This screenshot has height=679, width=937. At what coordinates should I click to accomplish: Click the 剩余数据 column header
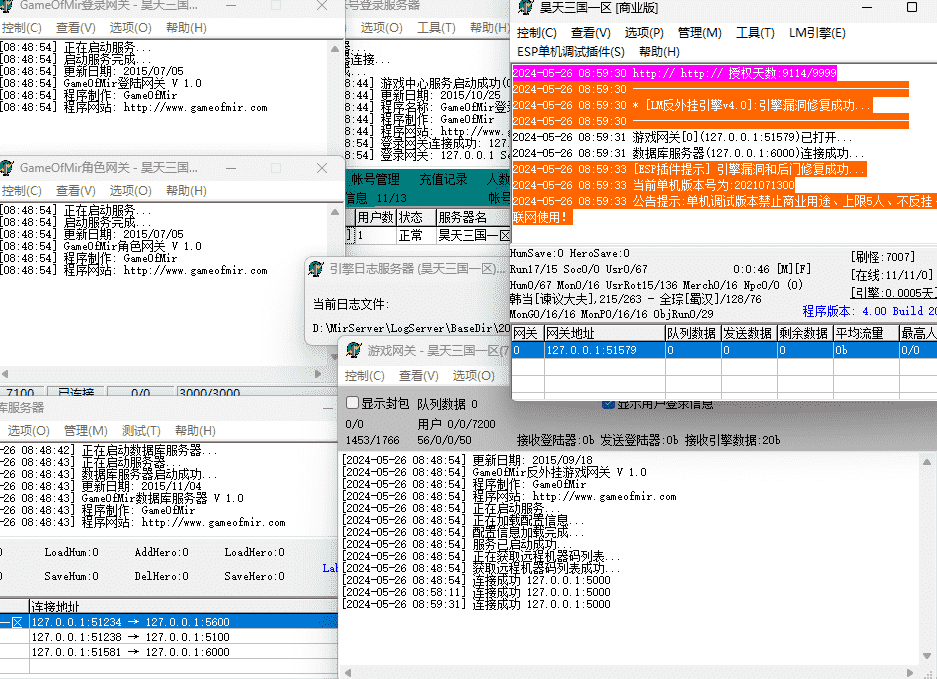805,334
